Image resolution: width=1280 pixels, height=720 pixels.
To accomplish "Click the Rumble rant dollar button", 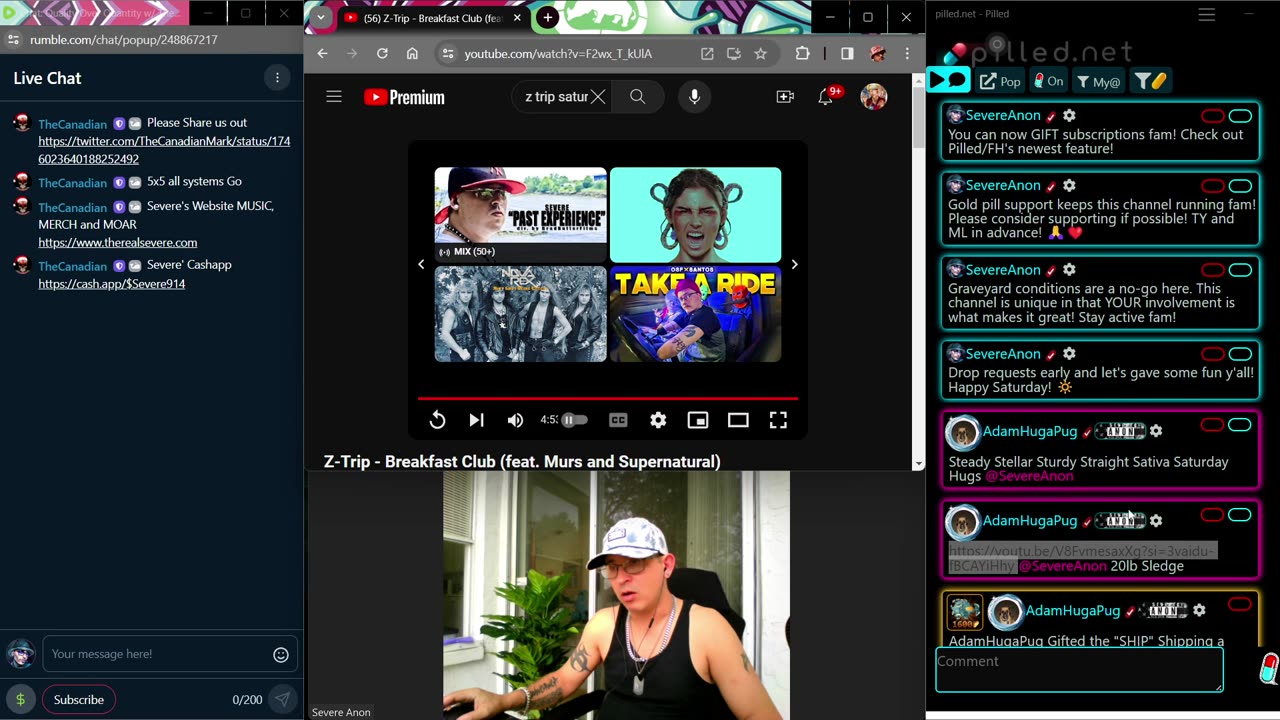I will click(20, 699).
